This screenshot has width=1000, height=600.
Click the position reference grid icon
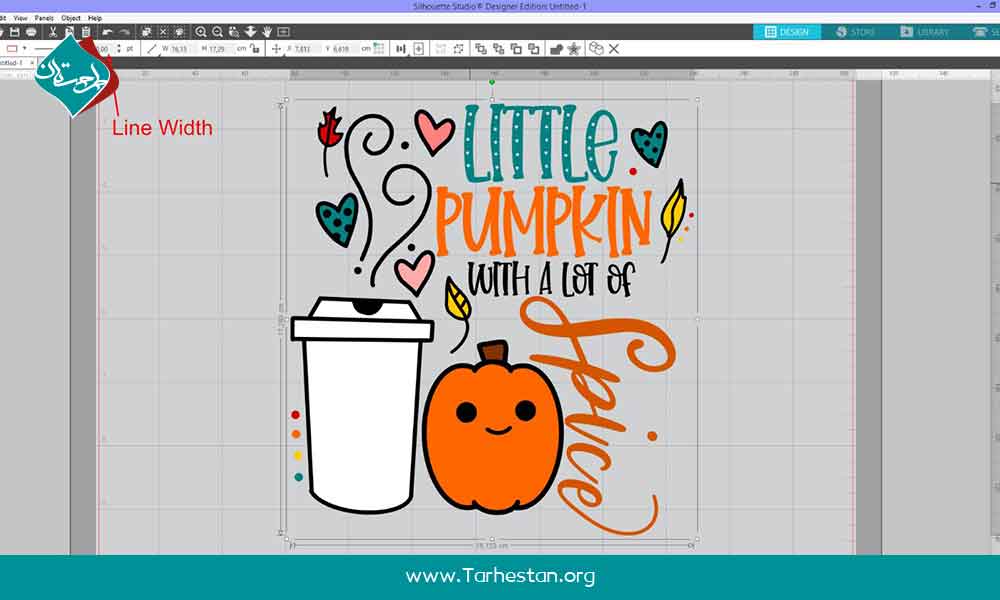coord(379,48)
